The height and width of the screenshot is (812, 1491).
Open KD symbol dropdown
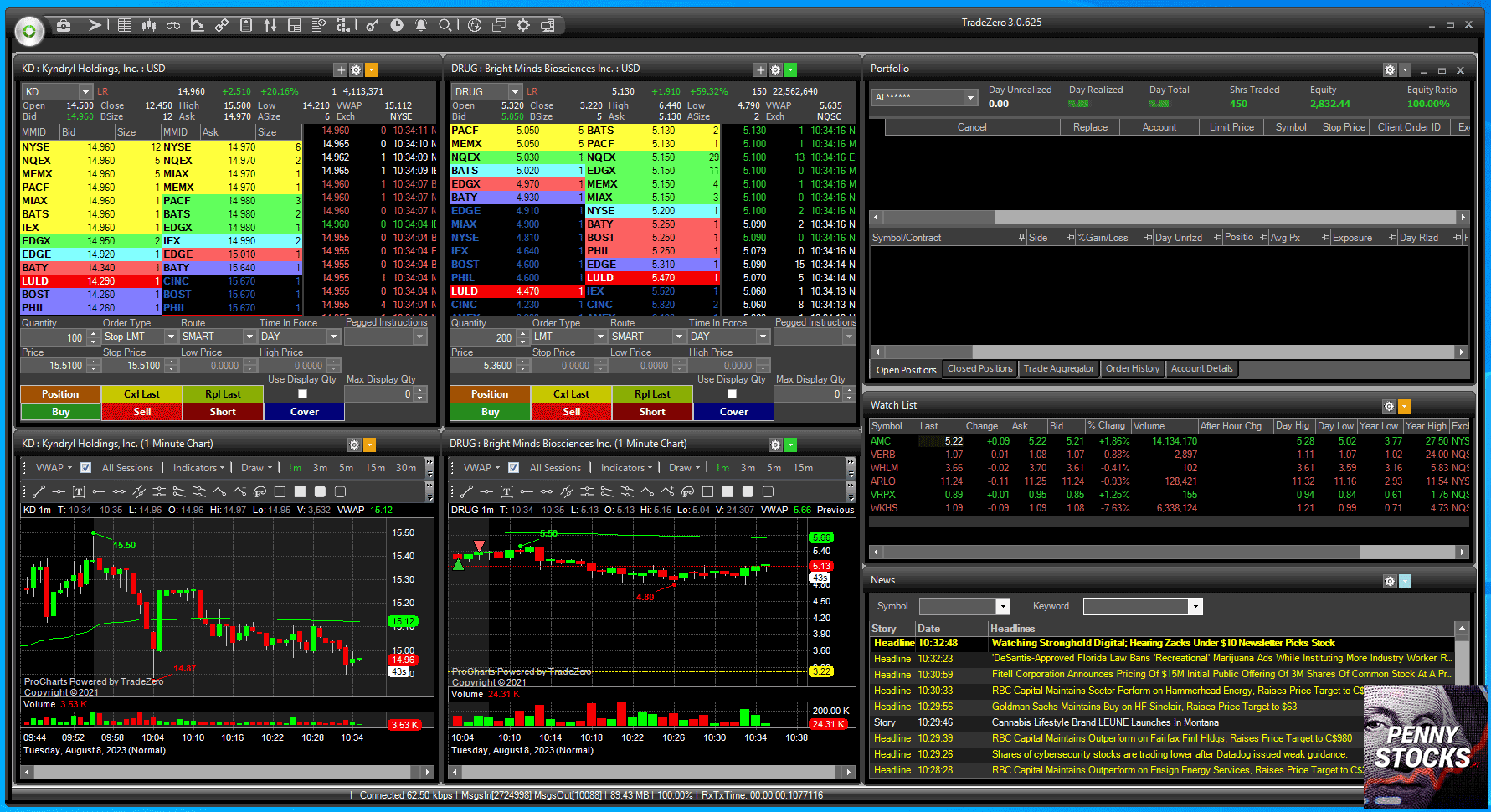point(85,91)
